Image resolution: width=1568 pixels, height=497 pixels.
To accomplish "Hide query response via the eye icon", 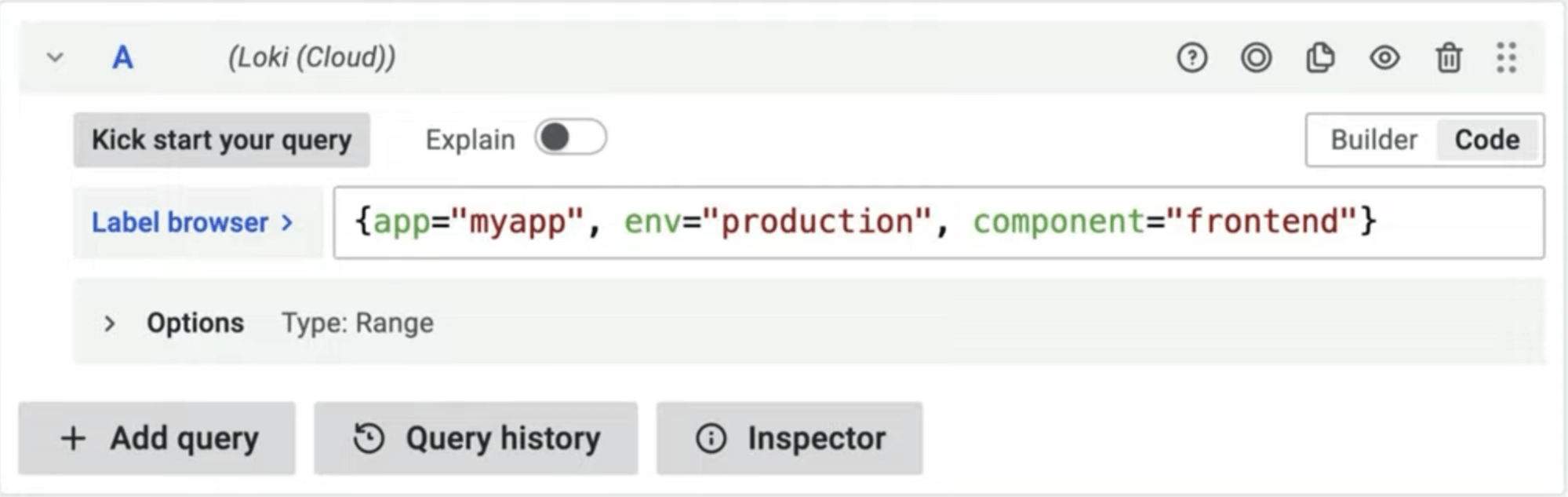I will pyautogui.click(x=1383, y=58).
